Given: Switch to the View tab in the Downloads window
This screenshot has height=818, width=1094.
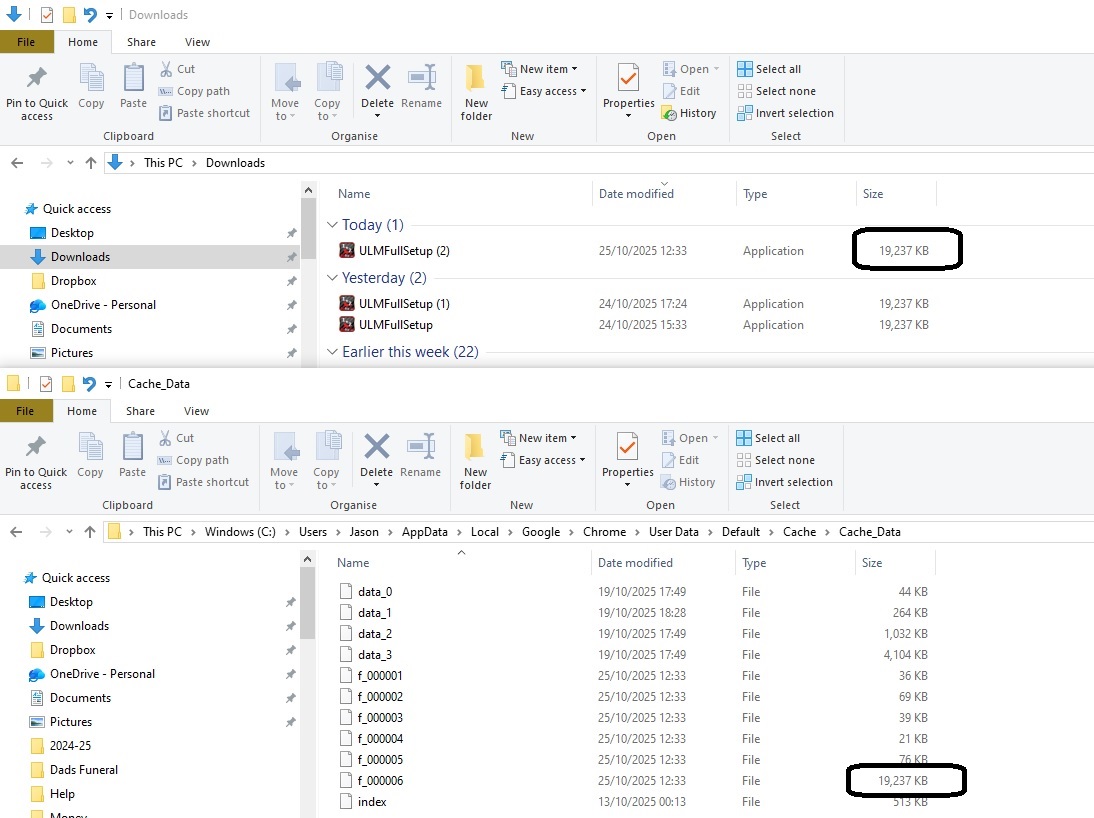Looking at the screenshot, I should pyautogui.click(x=197, y=42).
